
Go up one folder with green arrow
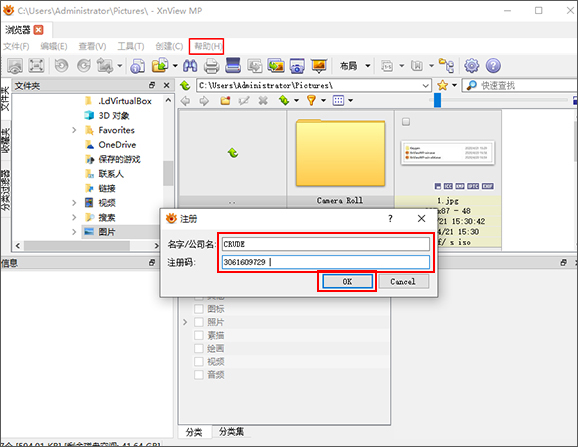[x=185, y=85]
